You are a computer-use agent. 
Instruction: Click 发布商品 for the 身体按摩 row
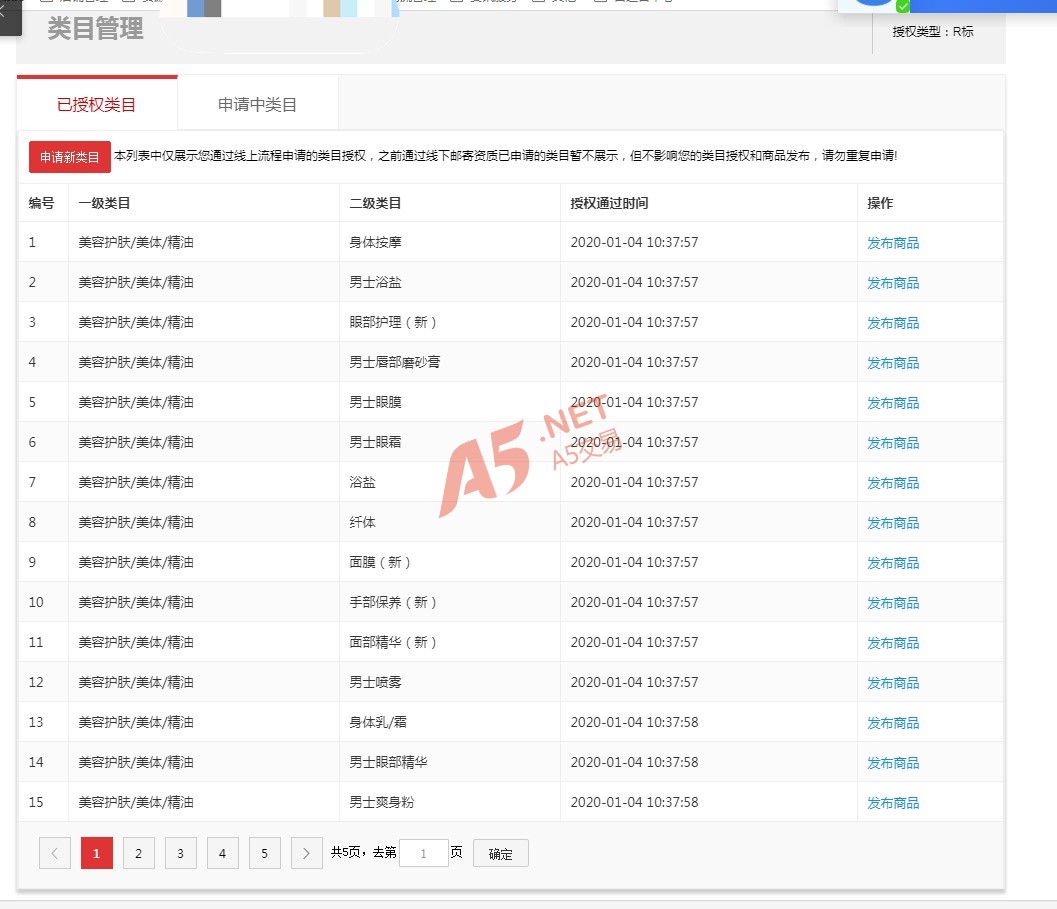[x=892, y=243]
